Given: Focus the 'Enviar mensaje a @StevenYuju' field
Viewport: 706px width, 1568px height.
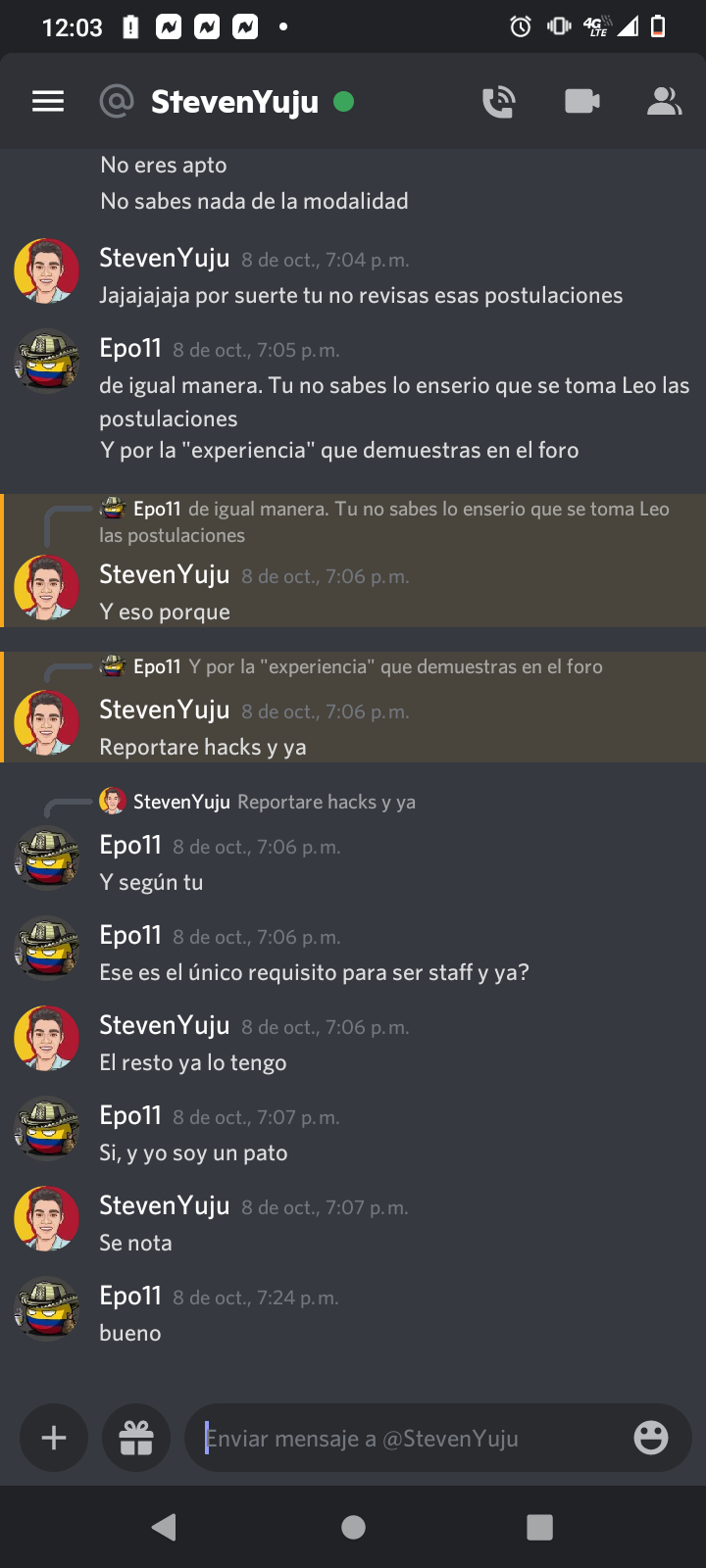Looking at the screenshot, I should (x=412, y=1438).
